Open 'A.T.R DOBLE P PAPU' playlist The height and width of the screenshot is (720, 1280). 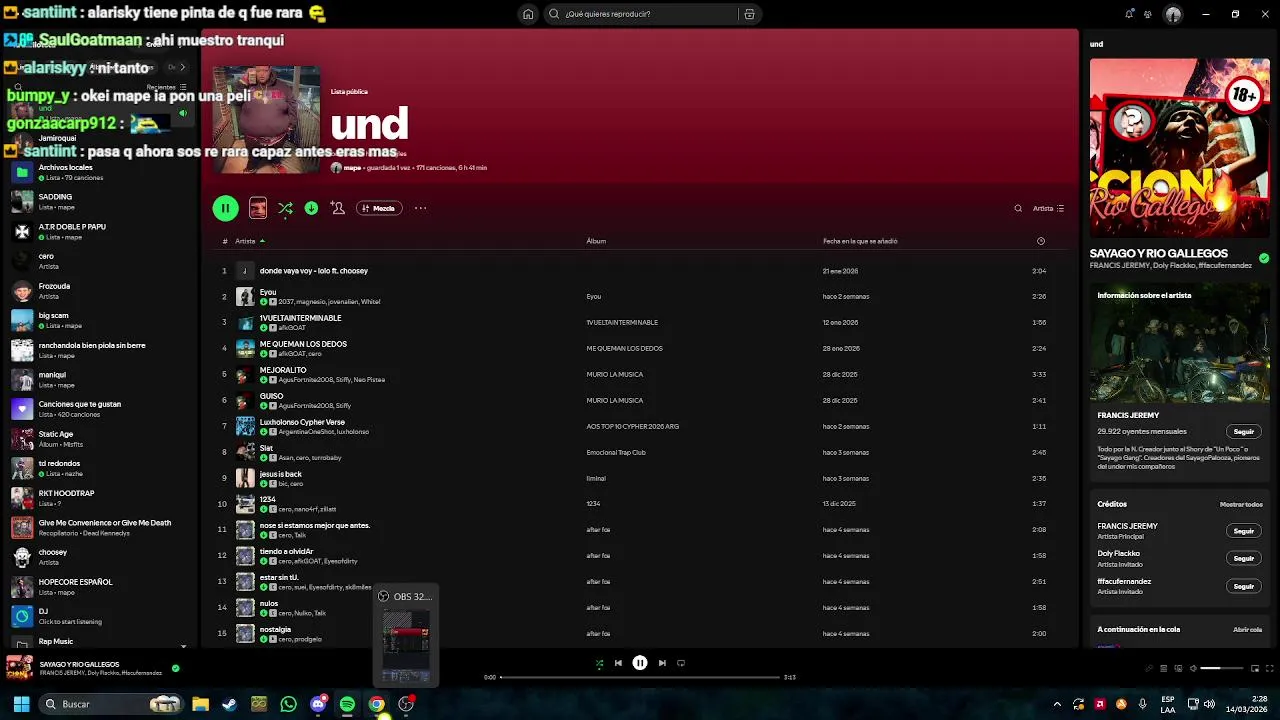[100, 231]
